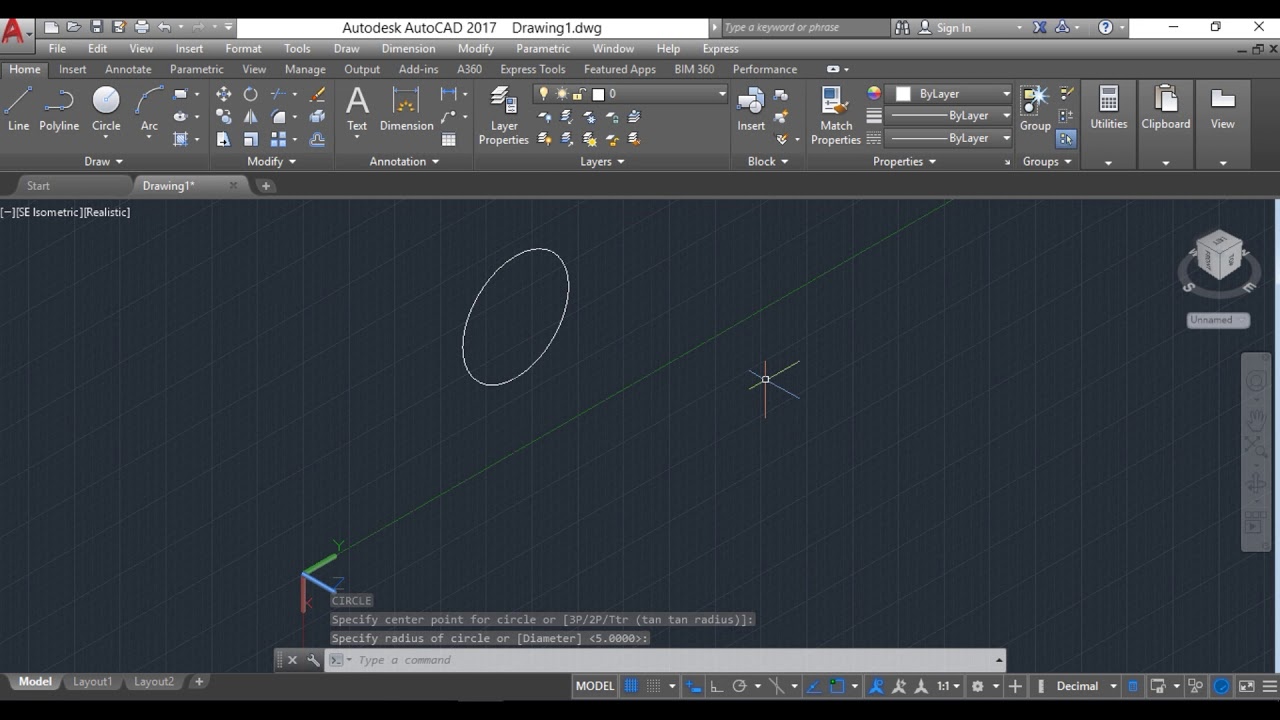Open the Format menu

[243, 48]
